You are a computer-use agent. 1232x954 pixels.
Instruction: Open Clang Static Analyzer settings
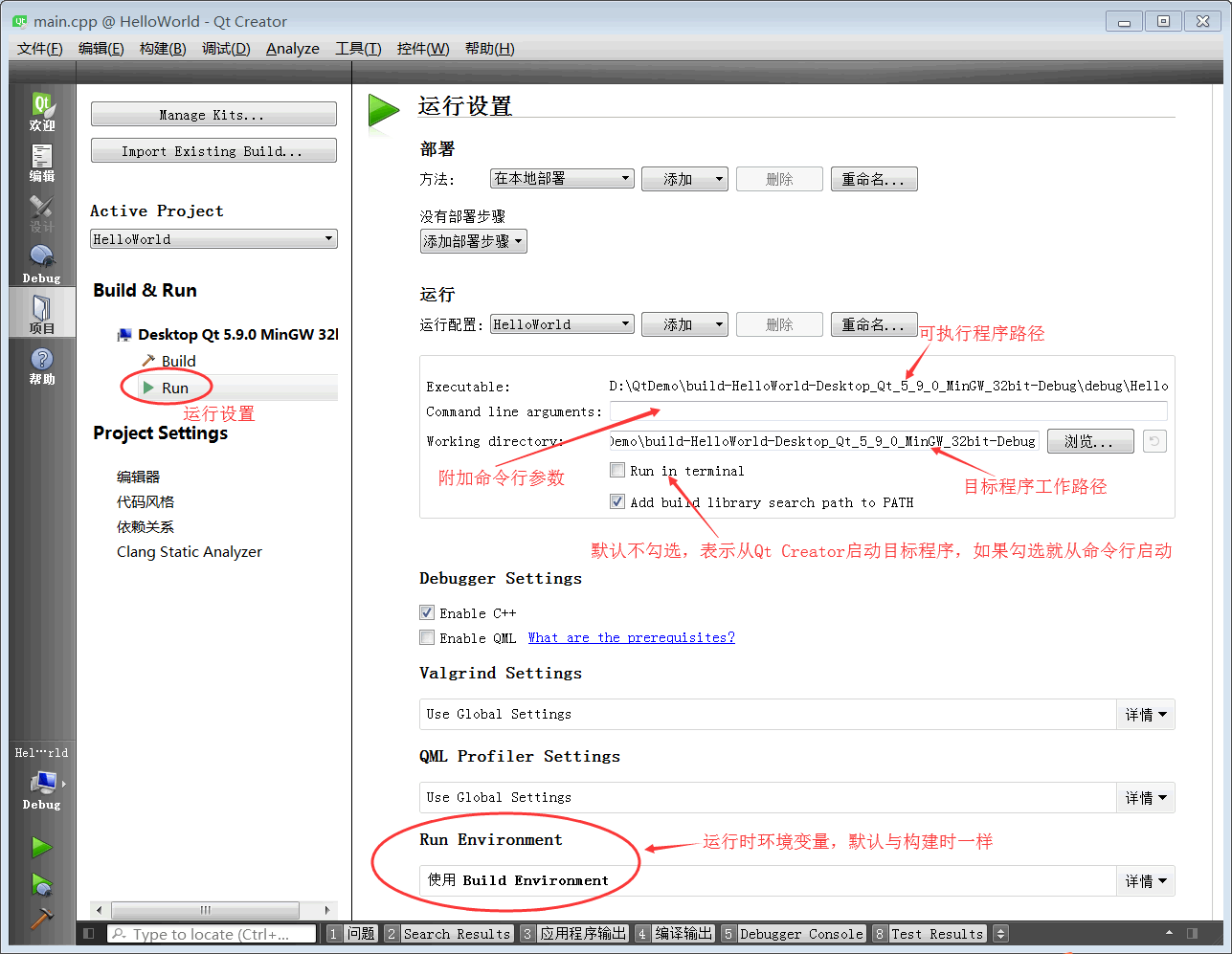click(190, 551)
